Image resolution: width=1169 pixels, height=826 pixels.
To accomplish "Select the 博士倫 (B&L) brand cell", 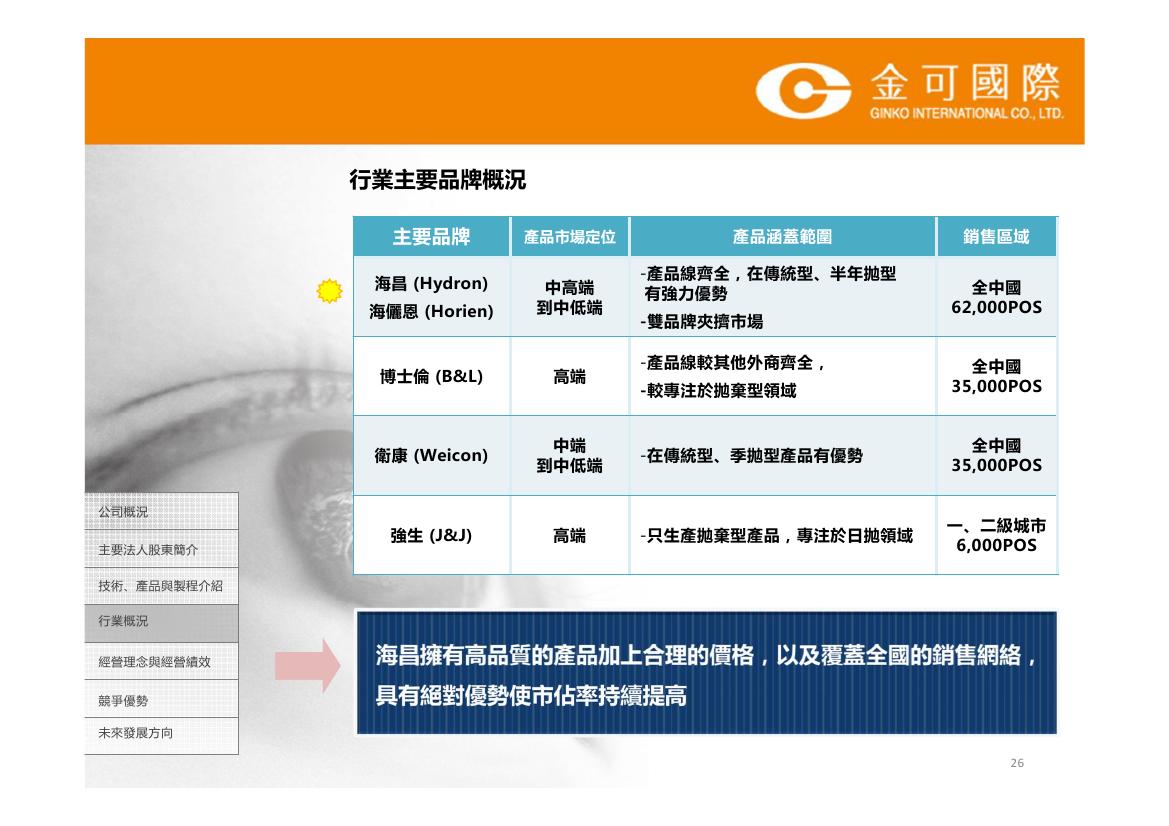I will (431, 376).
